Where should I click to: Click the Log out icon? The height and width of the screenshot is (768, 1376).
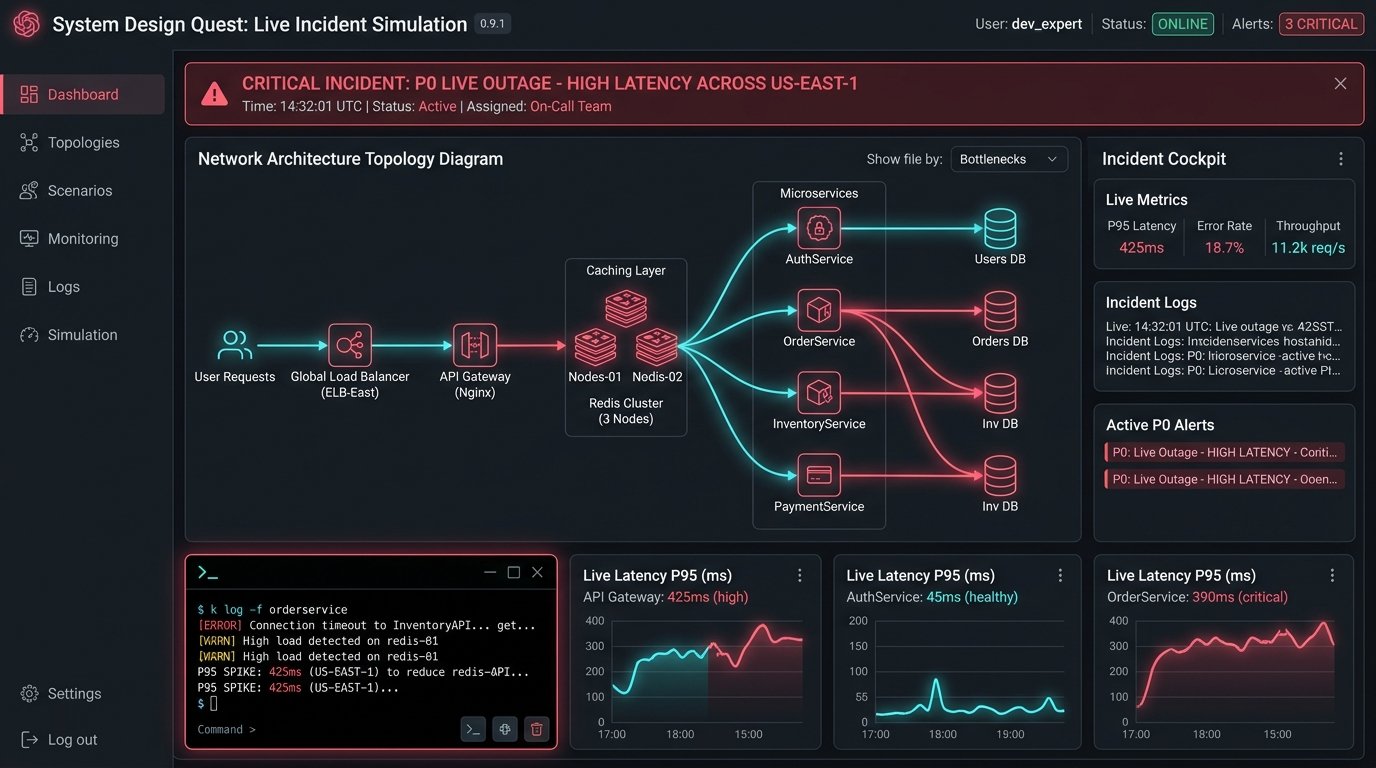pyautogui.click(x=29, y=740)
